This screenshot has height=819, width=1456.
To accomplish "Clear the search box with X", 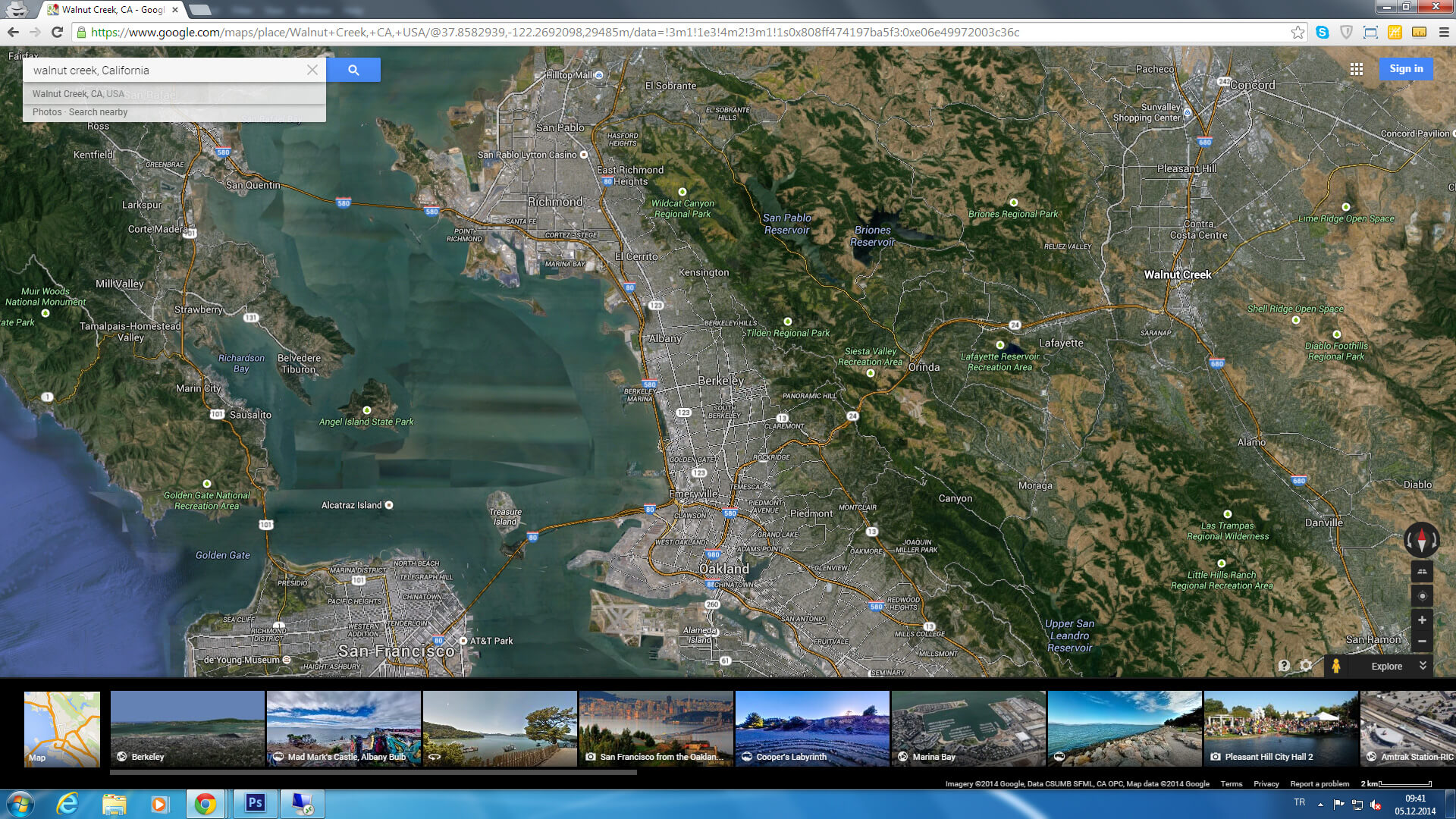I will pyautogui.click(x=312, y=70).
